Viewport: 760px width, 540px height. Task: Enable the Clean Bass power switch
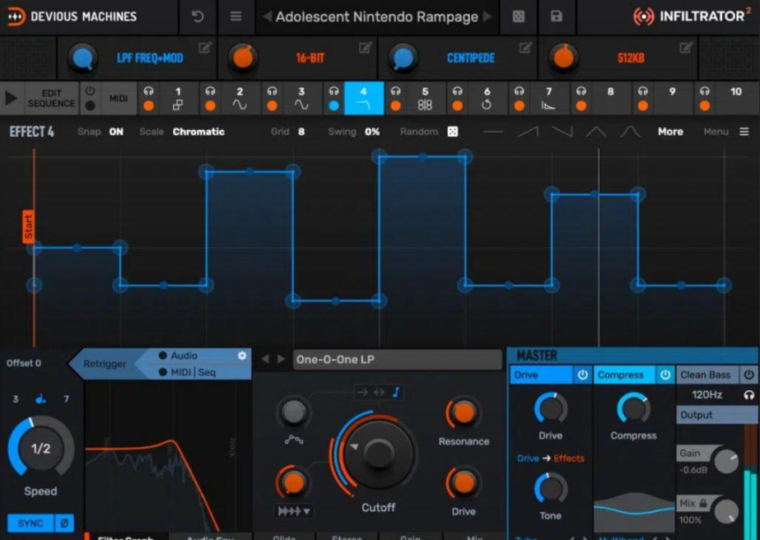pos(747,375)
